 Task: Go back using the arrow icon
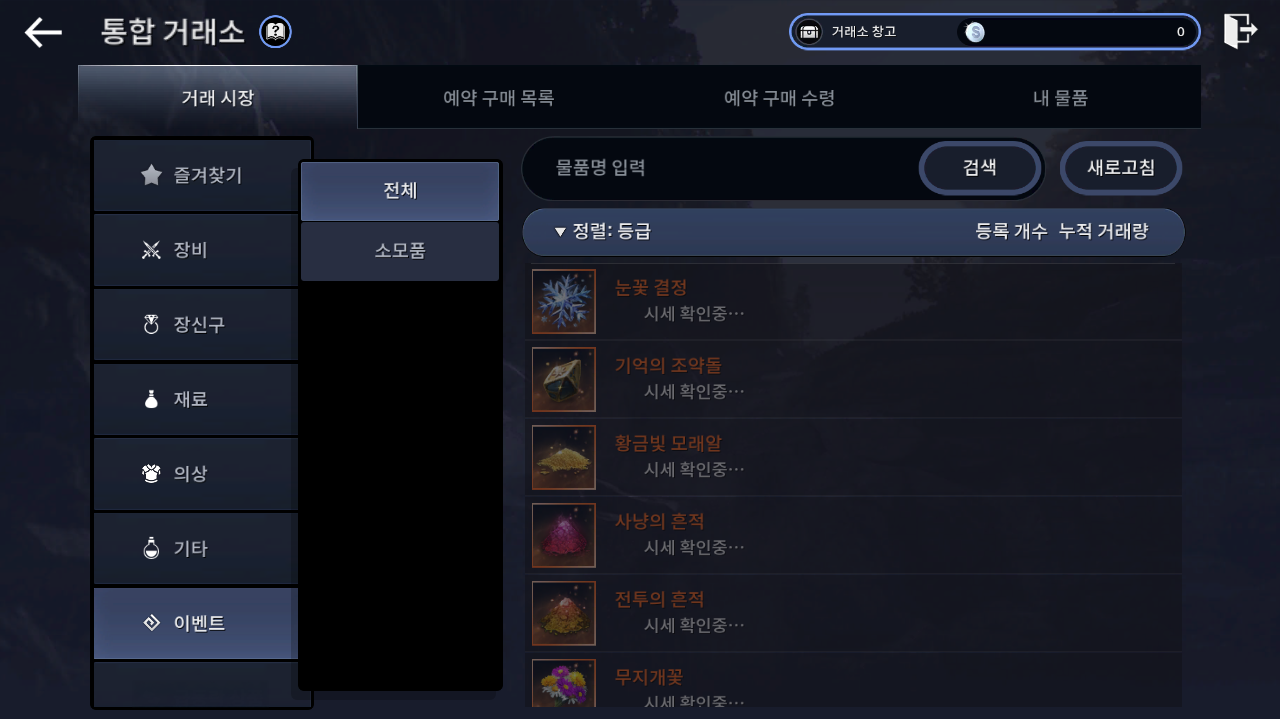[43, 32]
